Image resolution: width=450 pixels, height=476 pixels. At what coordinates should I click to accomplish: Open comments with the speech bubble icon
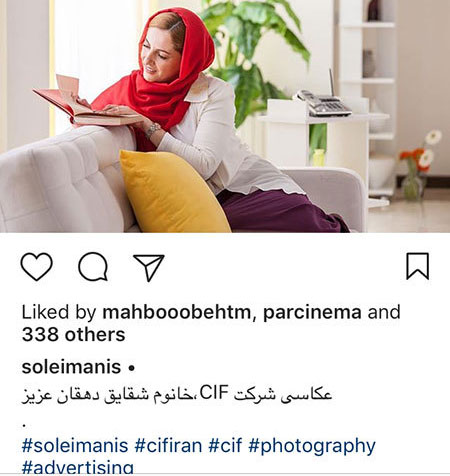(93, 267)
